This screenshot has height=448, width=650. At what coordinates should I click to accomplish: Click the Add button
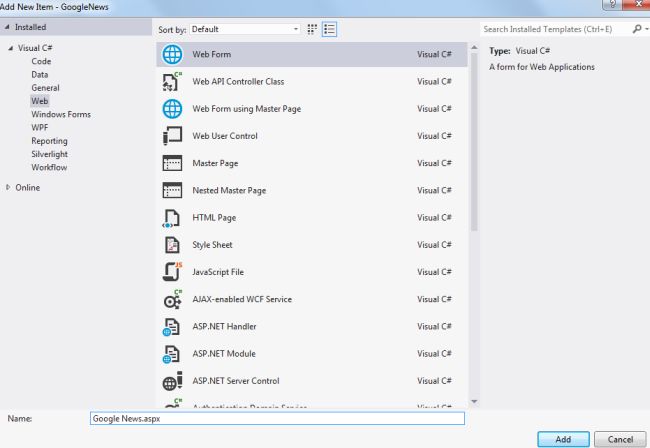563,439
